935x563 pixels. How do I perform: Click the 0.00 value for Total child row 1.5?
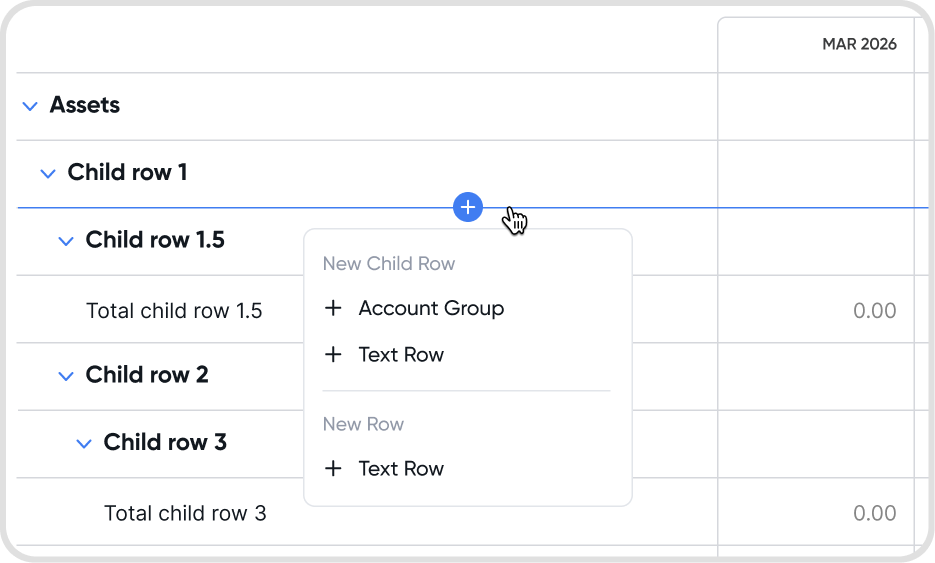pos(874,310)
